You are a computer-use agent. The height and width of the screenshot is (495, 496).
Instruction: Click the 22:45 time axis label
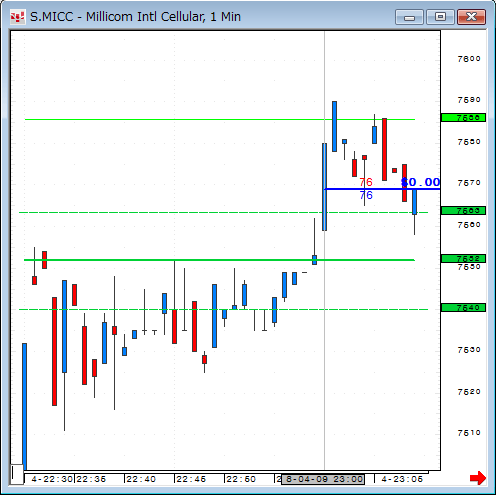pyautogui.click(x=191, y=479)
